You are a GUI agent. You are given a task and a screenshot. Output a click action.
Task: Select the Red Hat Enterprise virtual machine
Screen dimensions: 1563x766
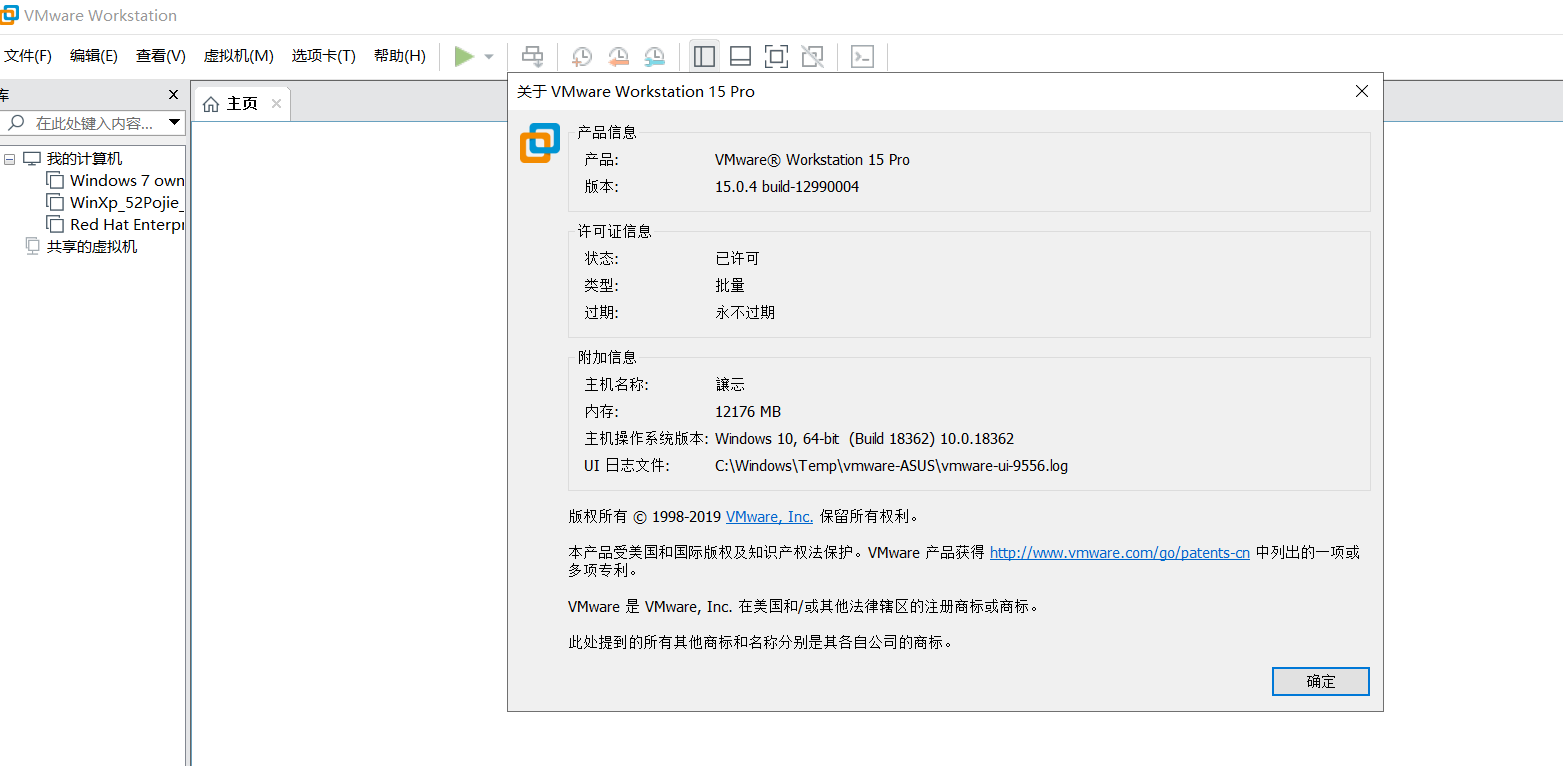[x=128, y=225]
